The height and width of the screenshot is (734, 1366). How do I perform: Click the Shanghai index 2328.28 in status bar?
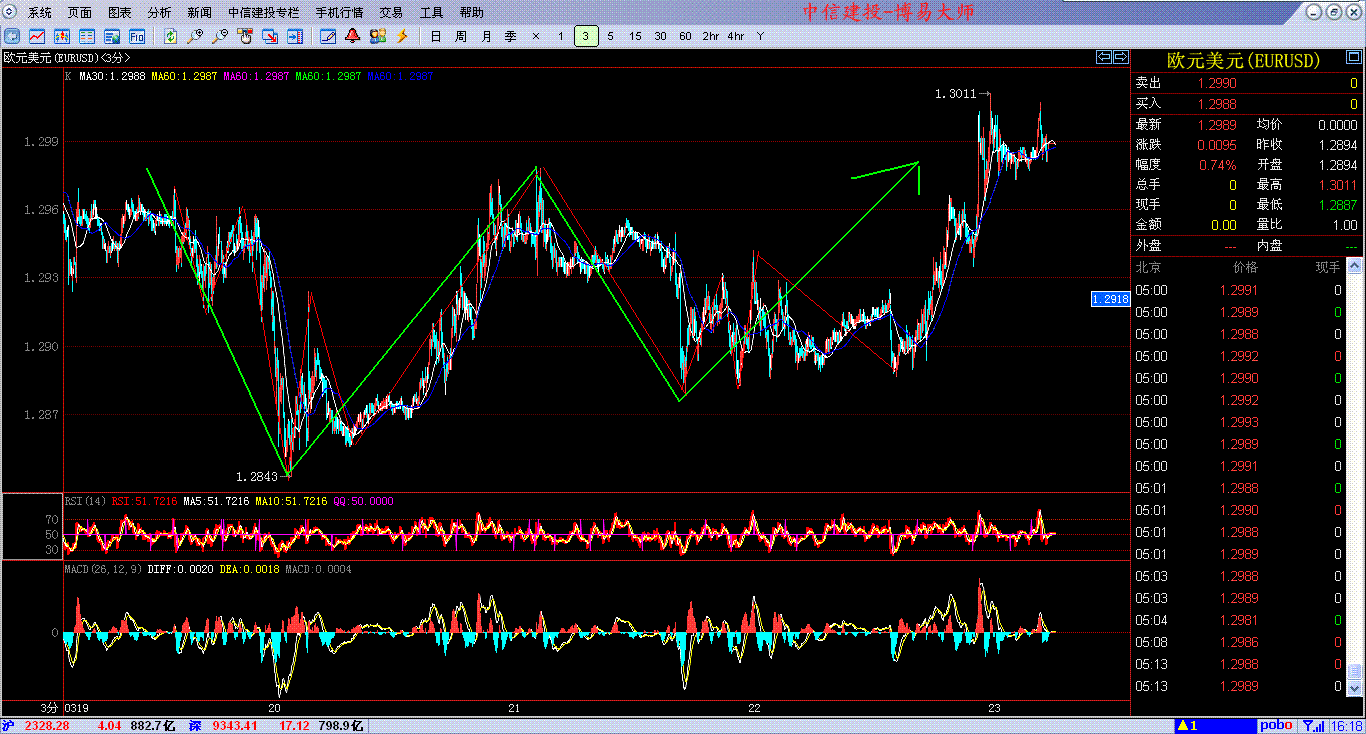(x=46, y=725)
